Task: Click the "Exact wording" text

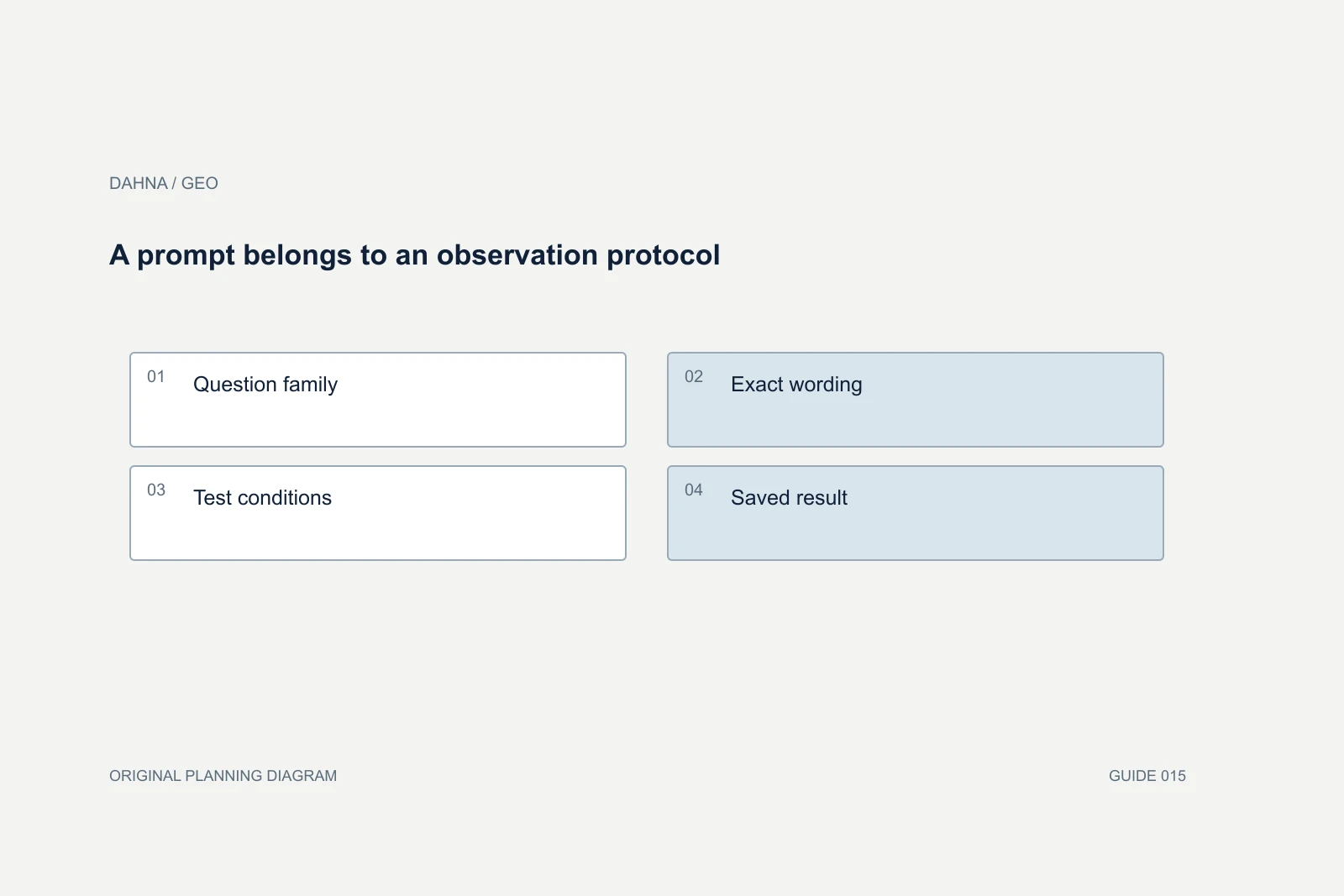Action: point(796,385)
